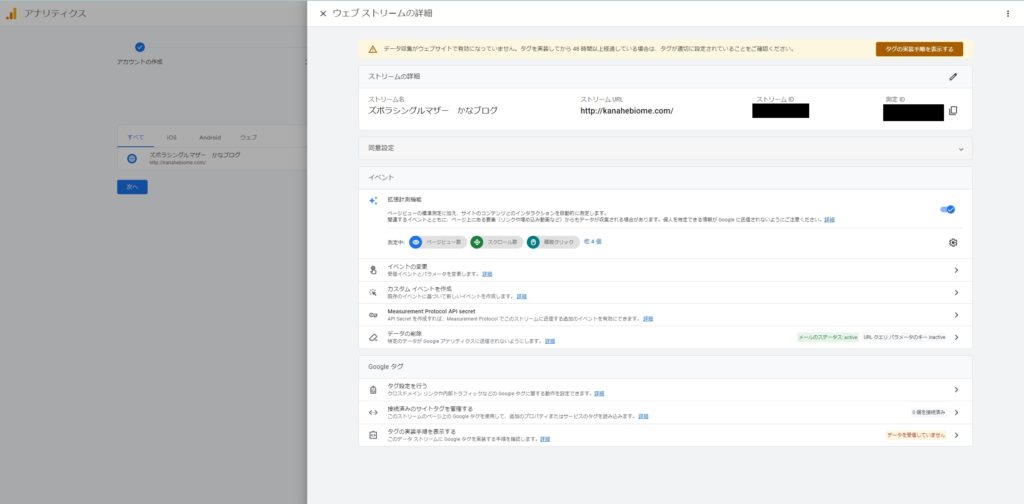Open the three-dot more options menu

[x=1007, y=14]
